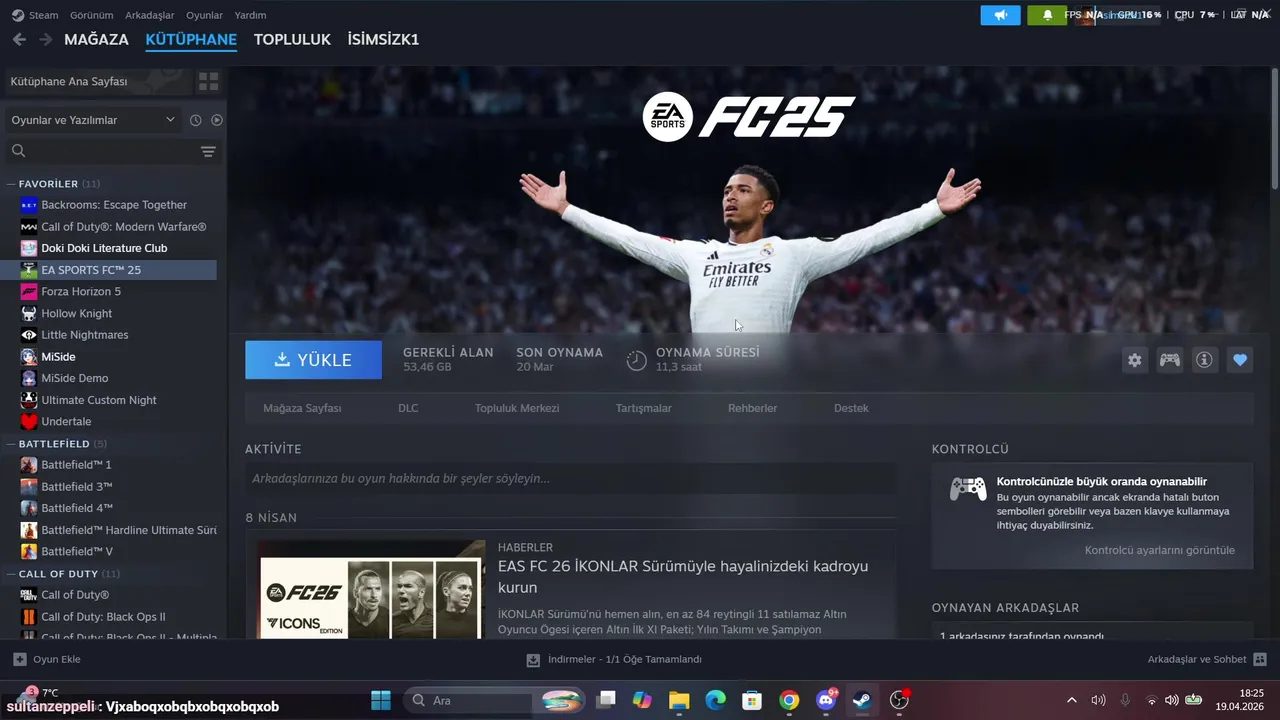Open Kontrolcü ayarlarını görüntüle link
This screenshot has width=1280, height=720.
[1160, 550]
